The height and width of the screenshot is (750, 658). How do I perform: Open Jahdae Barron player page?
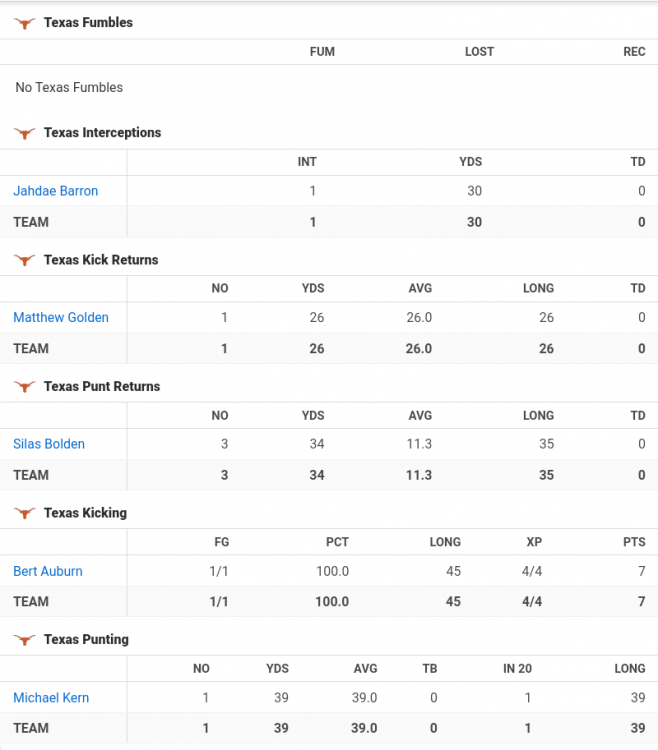56,191
